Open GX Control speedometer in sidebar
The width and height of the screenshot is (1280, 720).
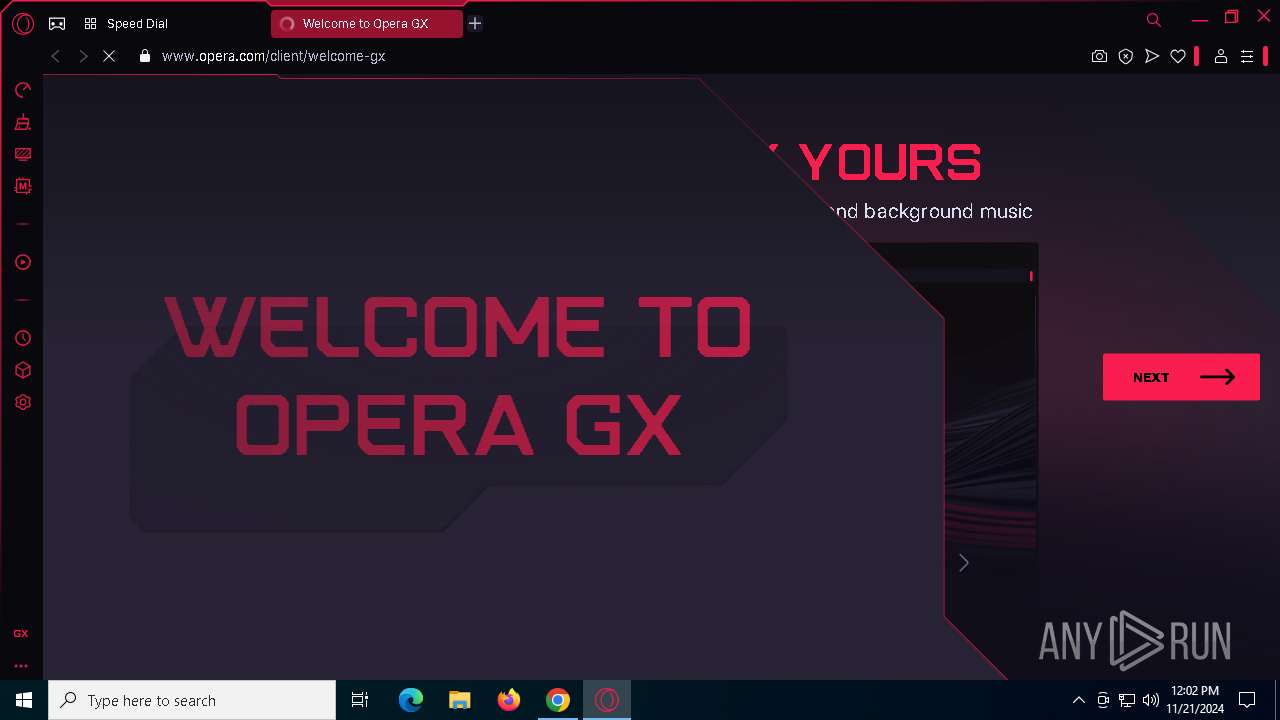[23, 90]
